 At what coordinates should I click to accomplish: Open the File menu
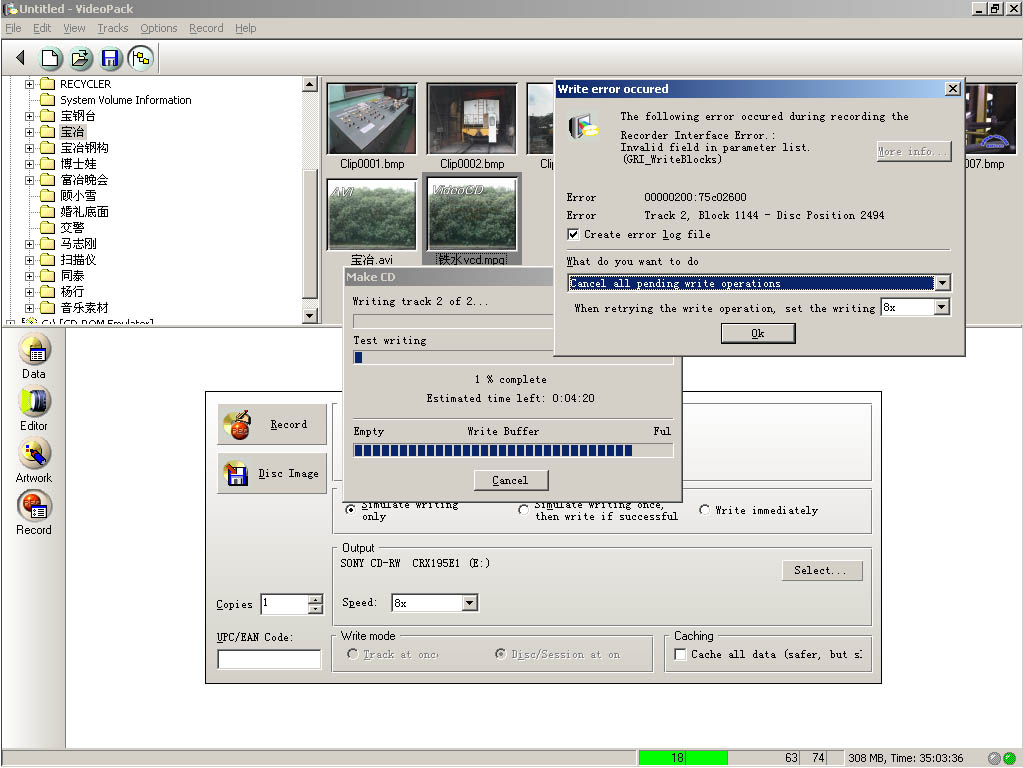click(13, 28)
